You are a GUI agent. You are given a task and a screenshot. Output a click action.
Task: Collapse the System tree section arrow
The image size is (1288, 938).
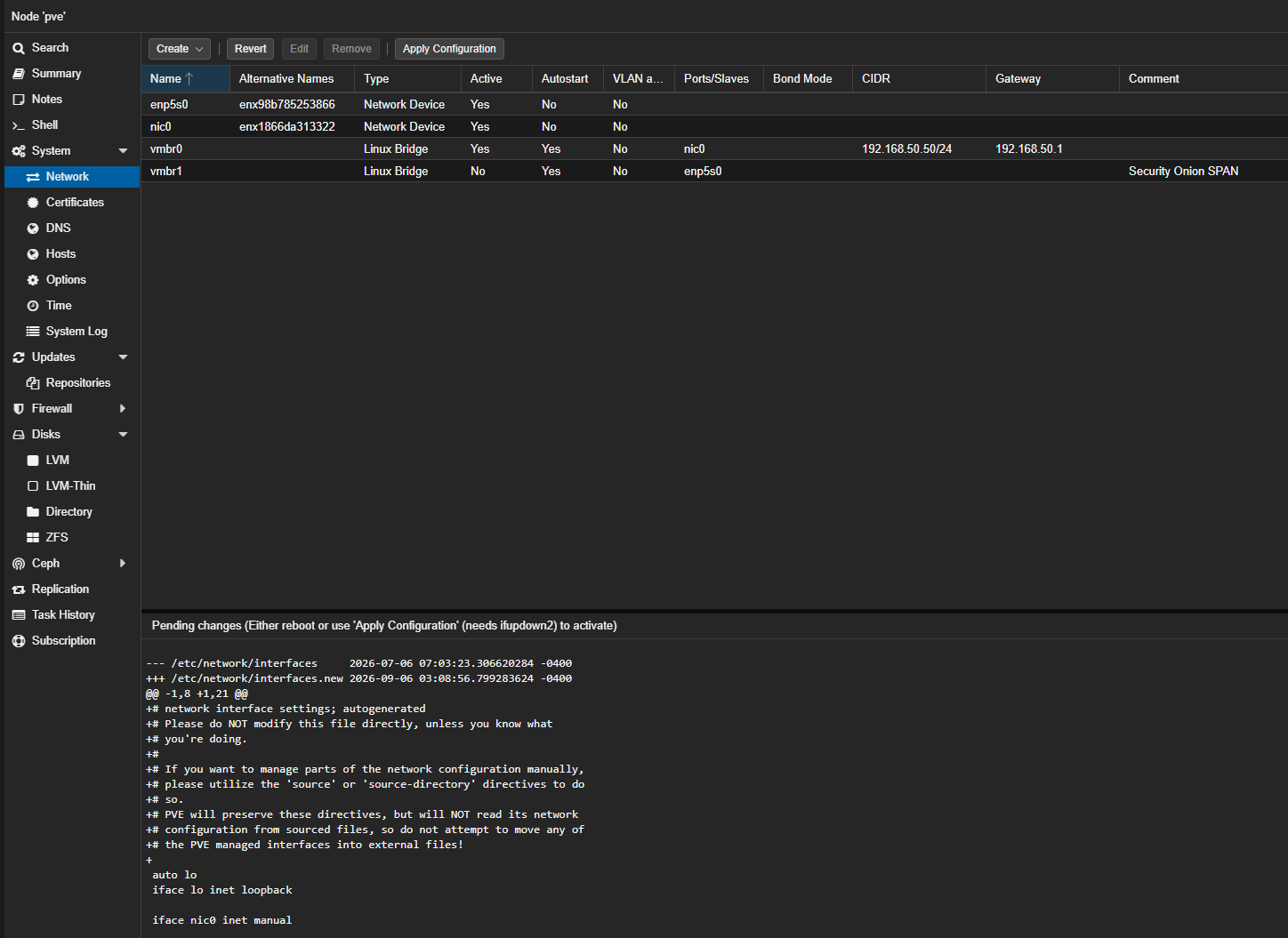click(x=123, y=151)
